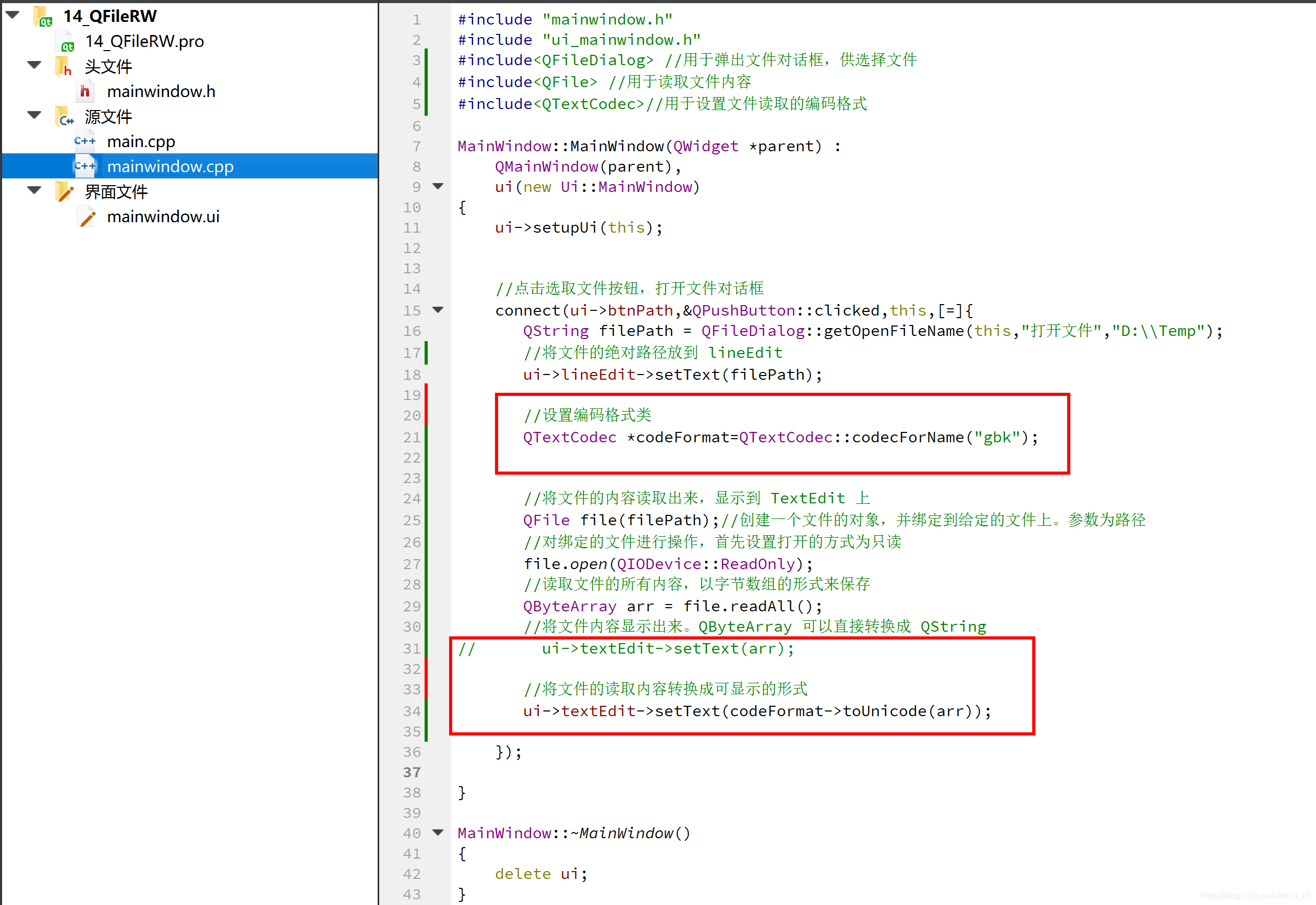
Task: Click the "D:\\Temp" string literal
Action: point(1158,331)
